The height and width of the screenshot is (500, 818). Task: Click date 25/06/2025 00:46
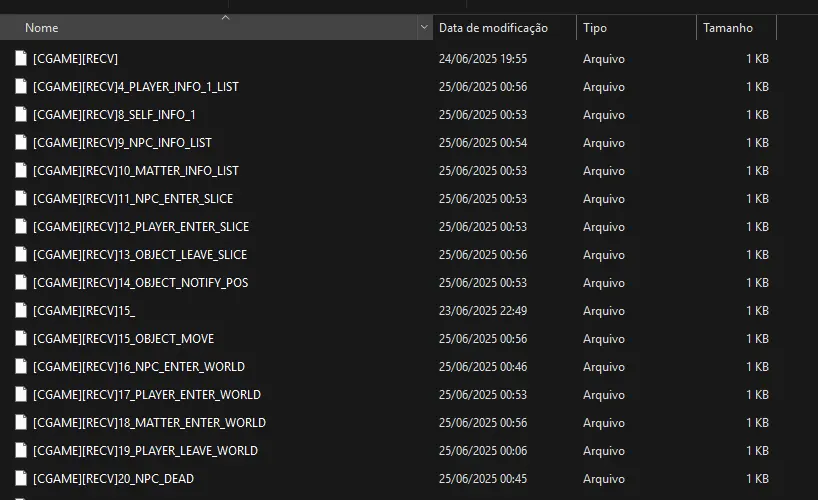(483, 366)
